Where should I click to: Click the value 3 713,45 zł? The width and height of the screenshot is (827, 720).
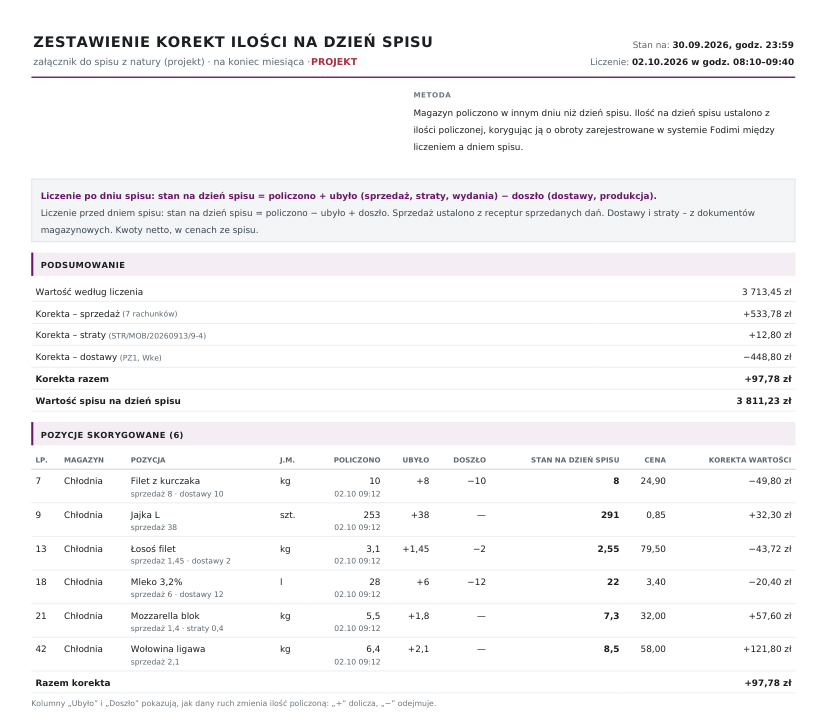[766, 292]
